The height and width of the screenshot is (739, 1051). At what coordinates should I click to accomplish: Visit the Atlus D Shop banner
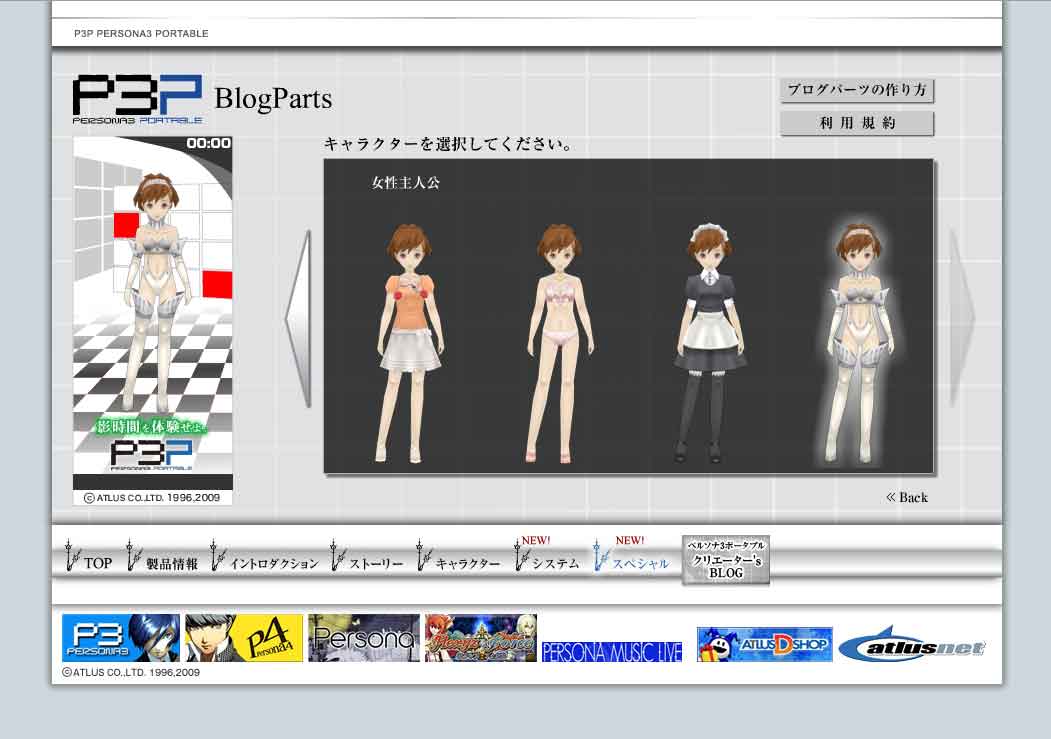click(x=765, y=645)
